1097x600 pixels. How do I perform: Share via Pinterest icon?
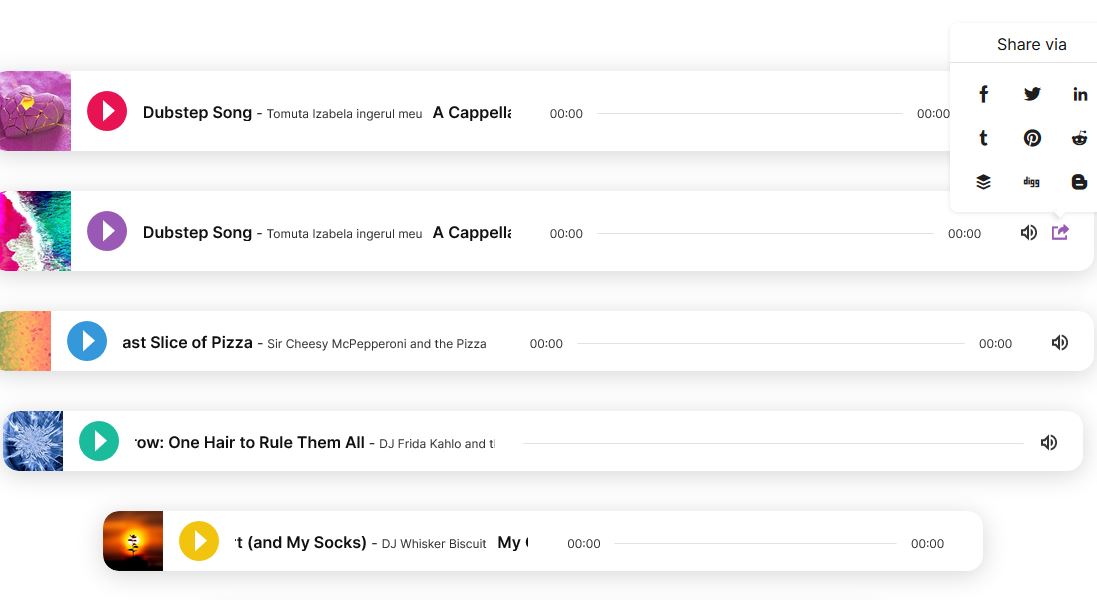click(x=1032, y=138)
